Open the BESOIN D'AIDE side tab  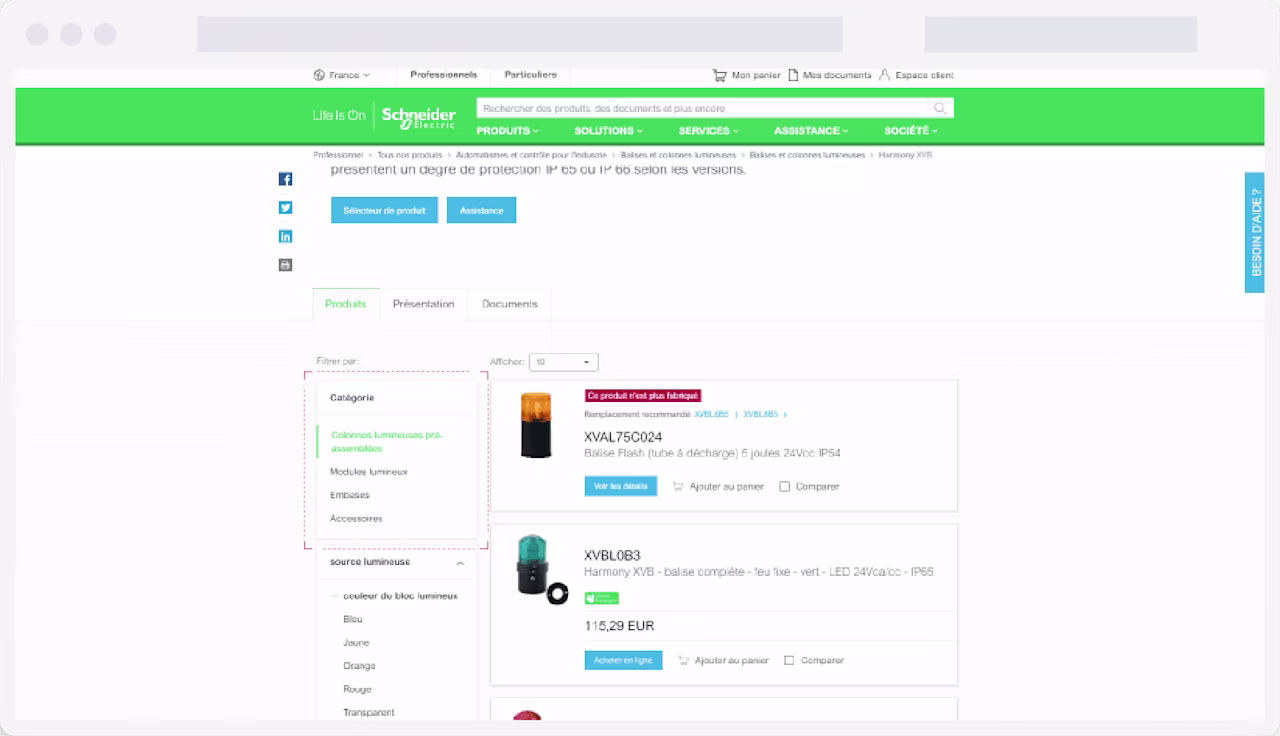1255,232
